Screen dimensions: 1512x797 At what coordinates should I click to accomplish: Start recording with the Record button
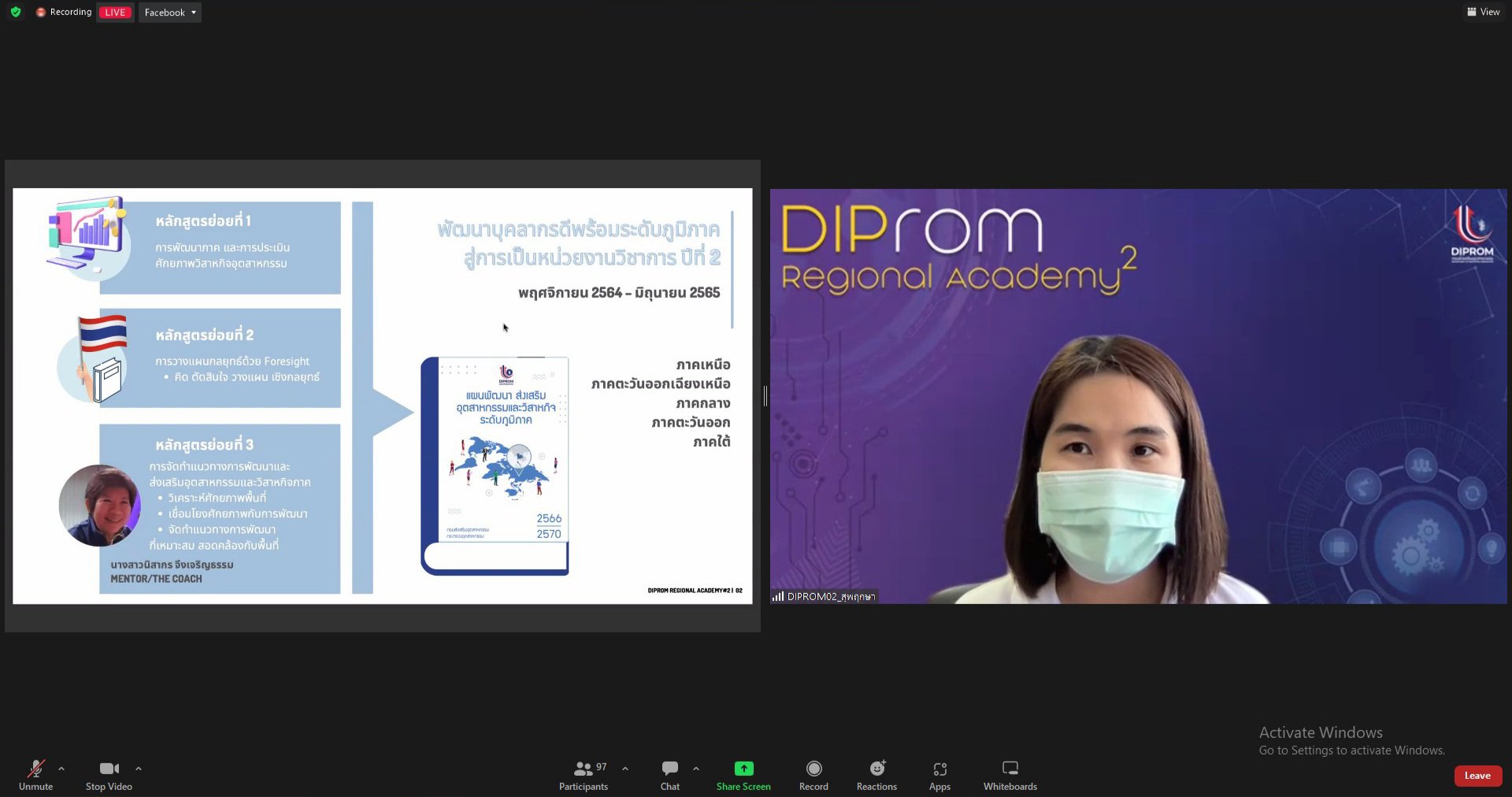pos(813,775)
